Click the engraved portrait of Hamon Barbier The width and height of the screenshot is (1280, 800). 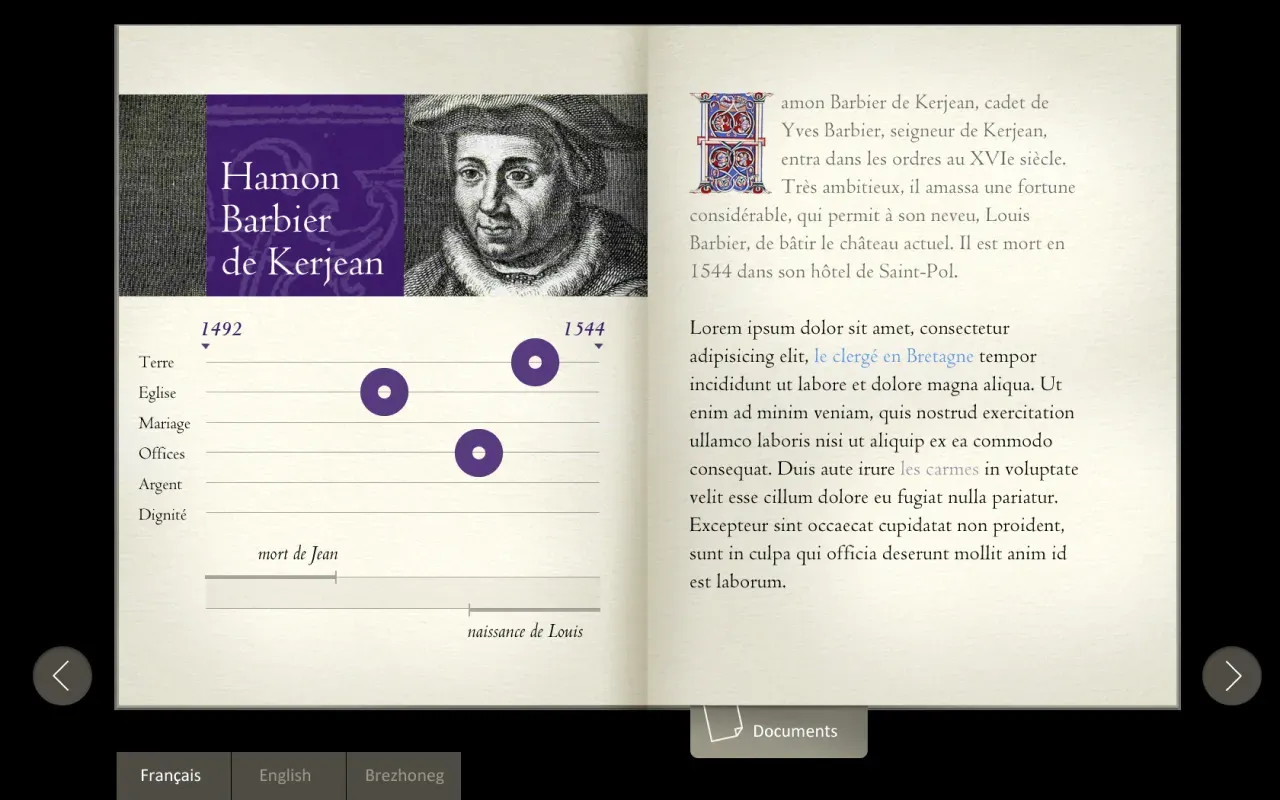[525, 195]
